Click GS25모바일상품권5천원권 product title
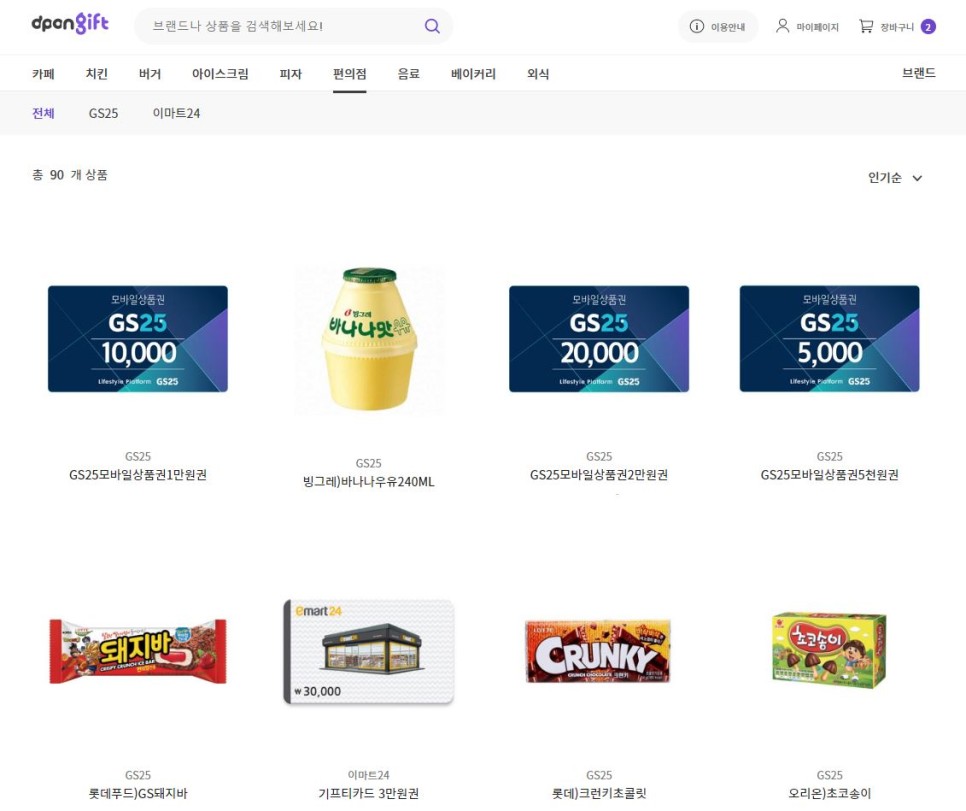This screenshot has height=811, width=966. (829, 475)
